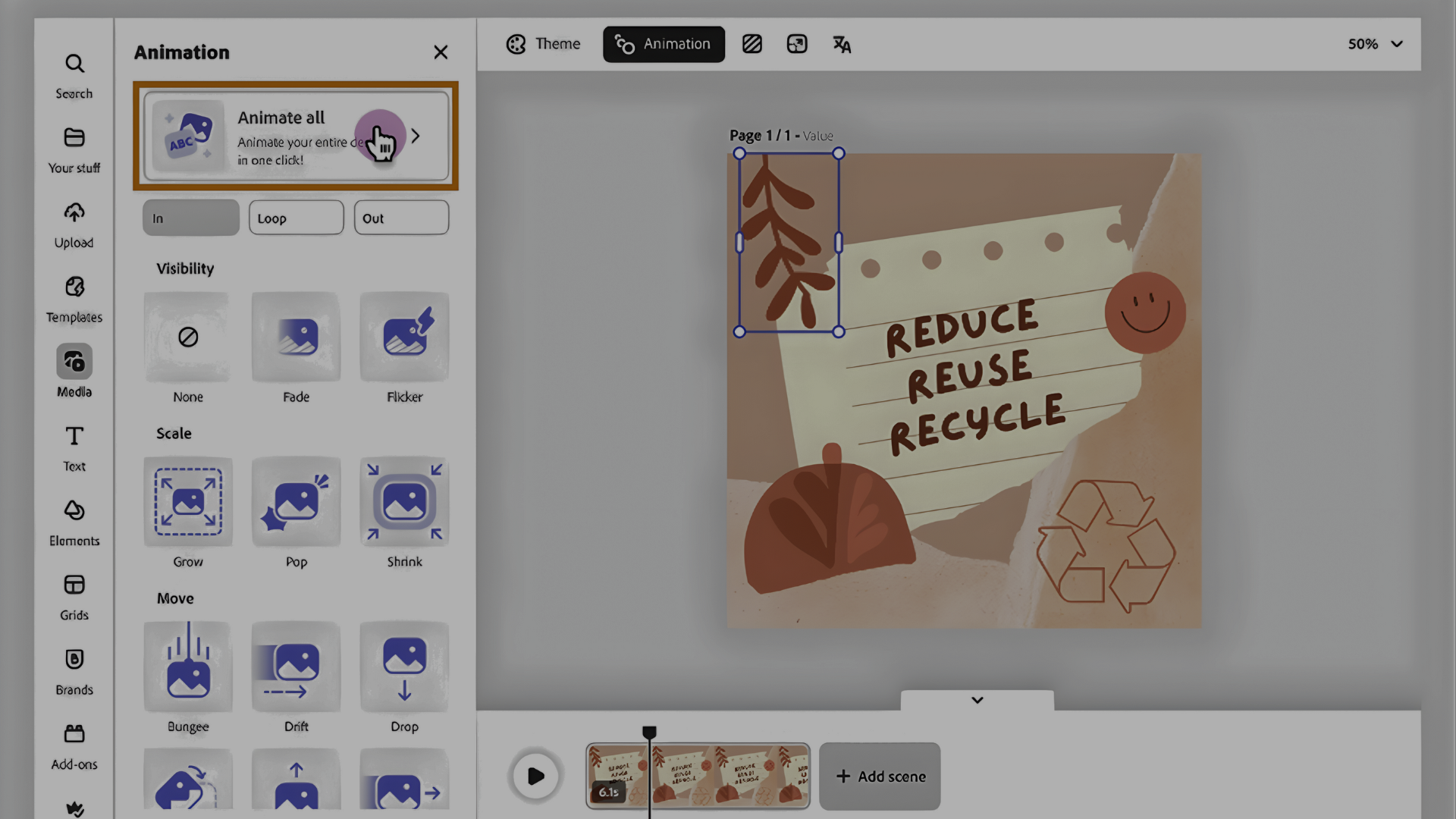Switch to the Out animation tab
The image size is (1456, 819).
pyautogui.click(x=401, y=218)
